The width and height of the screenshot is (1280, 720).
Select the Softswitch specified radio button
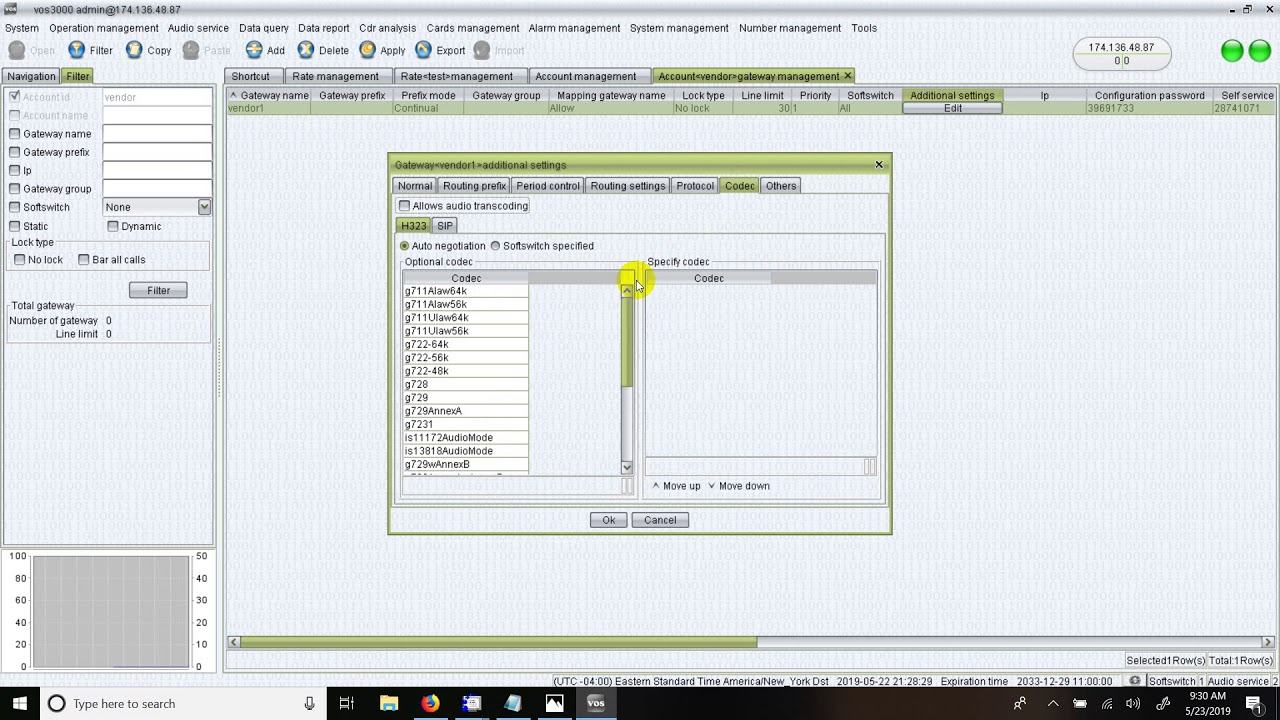(x=495, y=246)
